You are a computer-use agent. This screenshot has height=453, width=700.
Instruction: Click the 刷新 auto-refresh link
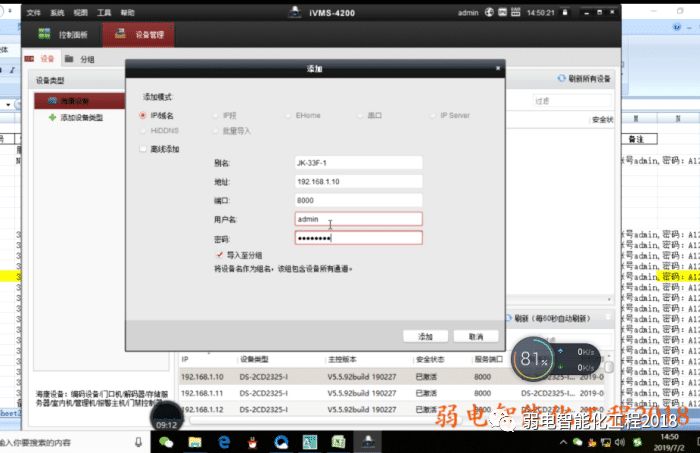coord(548,318)
